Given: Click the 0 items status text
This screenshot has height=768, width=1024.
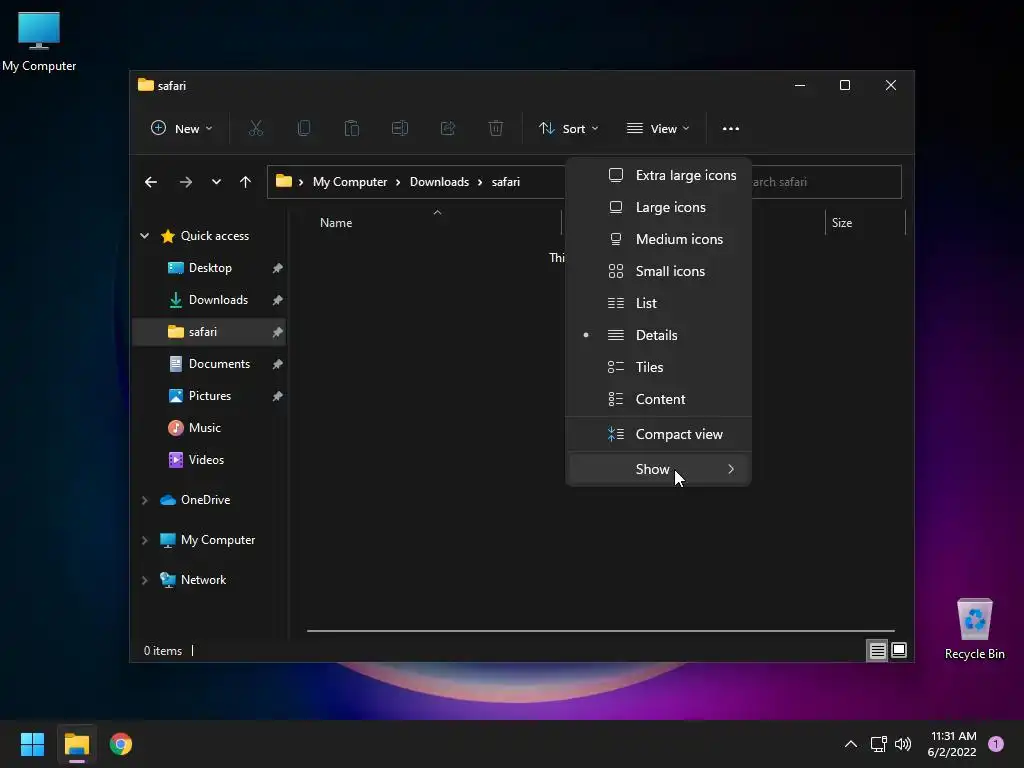Looking at the screenshot, I should point(163,650).
